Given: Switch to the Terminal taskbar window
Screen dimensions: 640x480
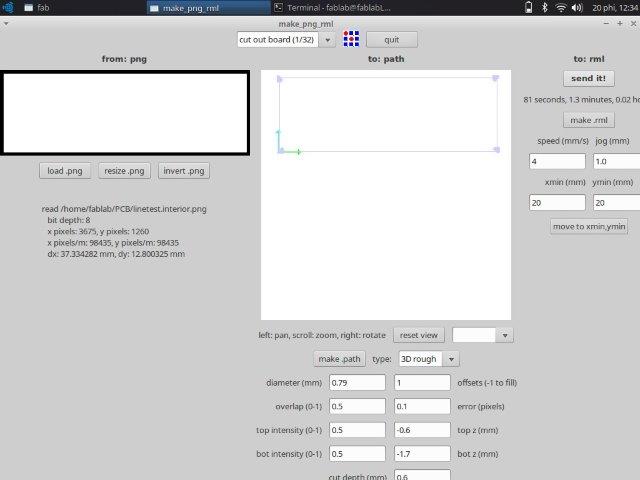Looking at the screenshot, I should 332,8.
